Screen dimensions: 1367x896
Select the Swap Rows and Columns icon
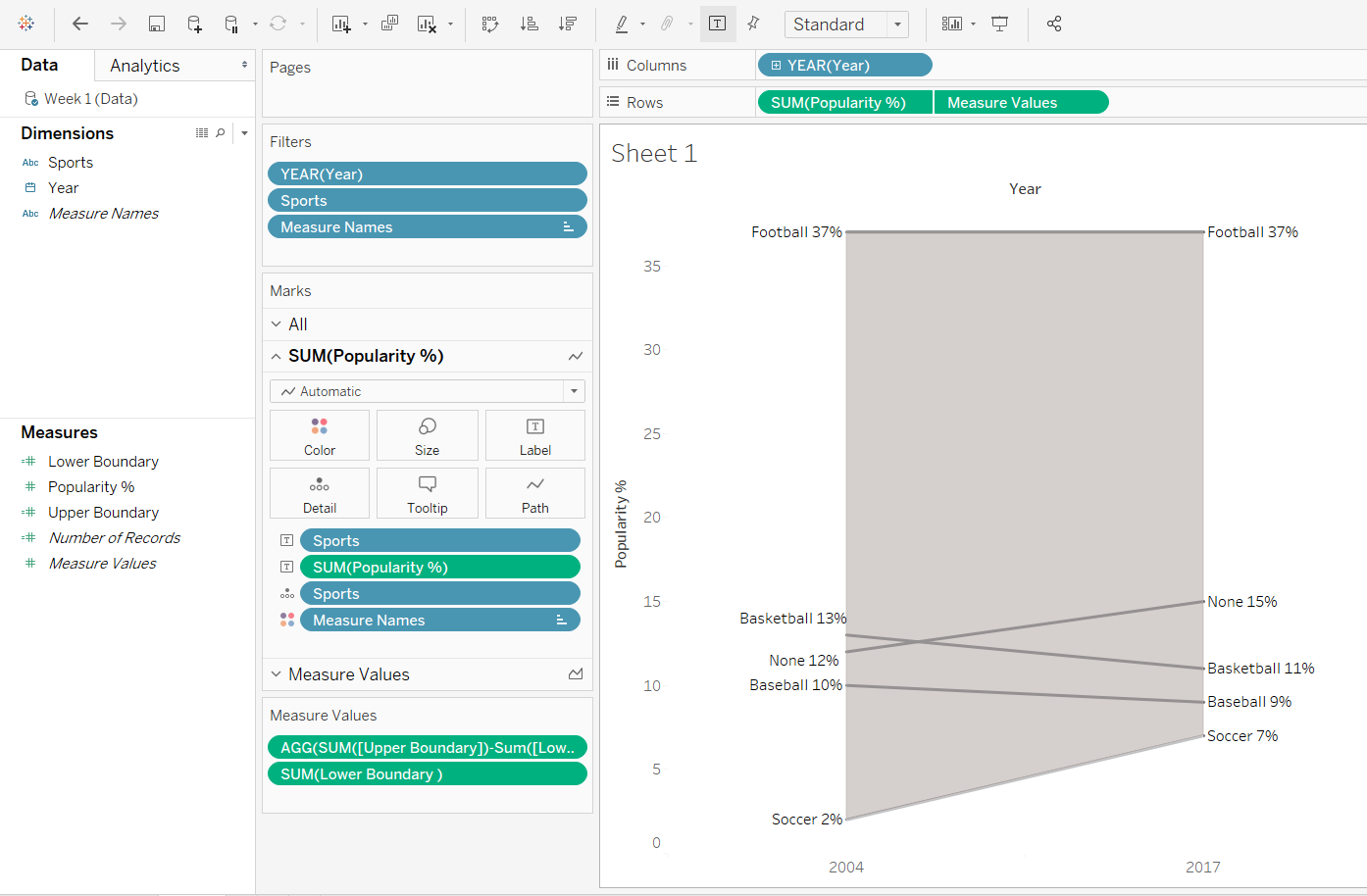coord(489,24)
